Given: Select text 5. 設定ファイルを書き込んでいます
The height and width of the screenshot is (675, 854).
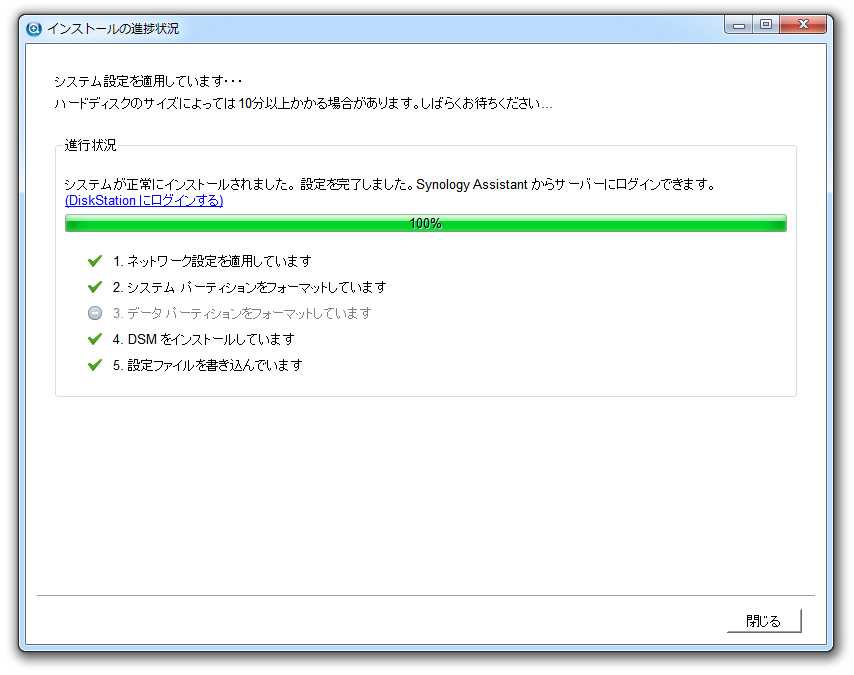Looking at the screenshot, I should (x=207, y=365).
